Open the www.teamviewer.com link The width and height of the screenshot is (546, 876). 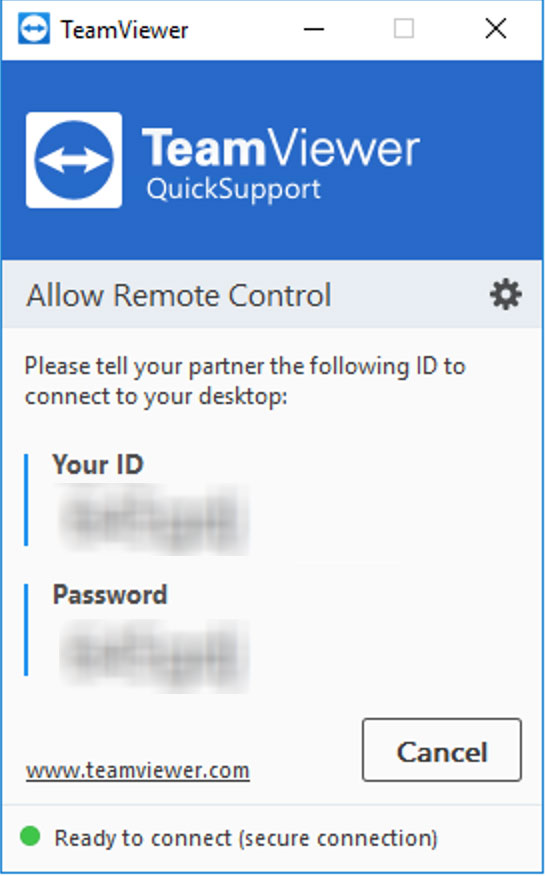tap(137, 771)
